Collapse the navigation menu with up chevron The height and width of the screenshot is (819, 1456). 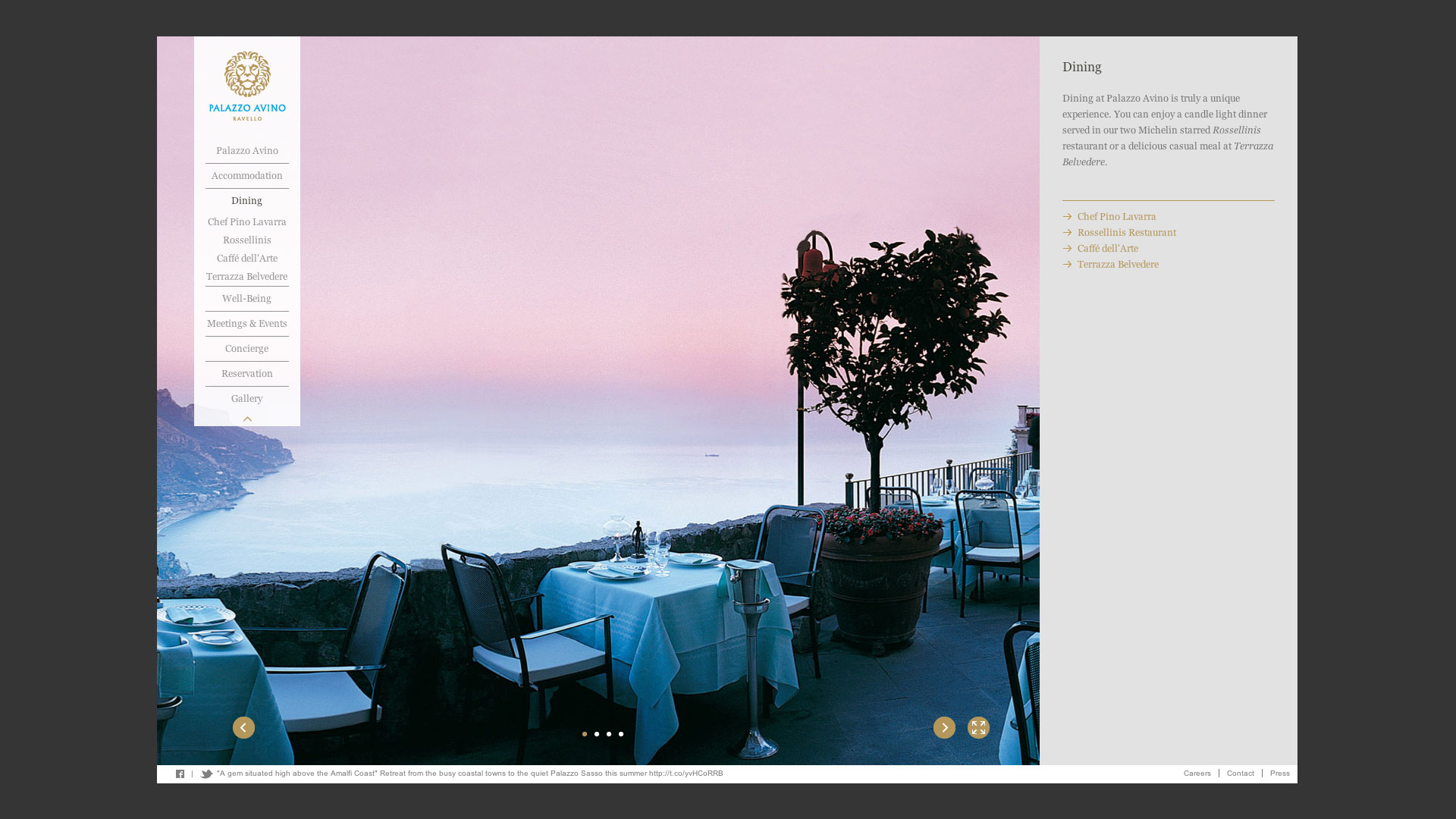pyautogui.click(x=247, y=419)
